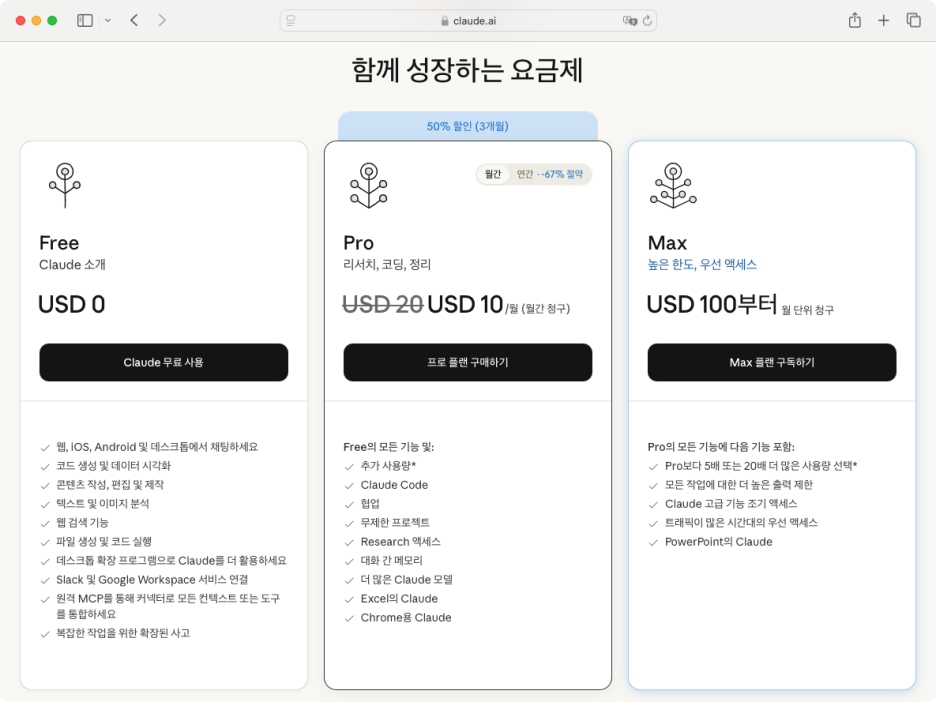Select the 월간 monthly billing toggle
This screenshot has height=702, width=936.
(492, 174)
